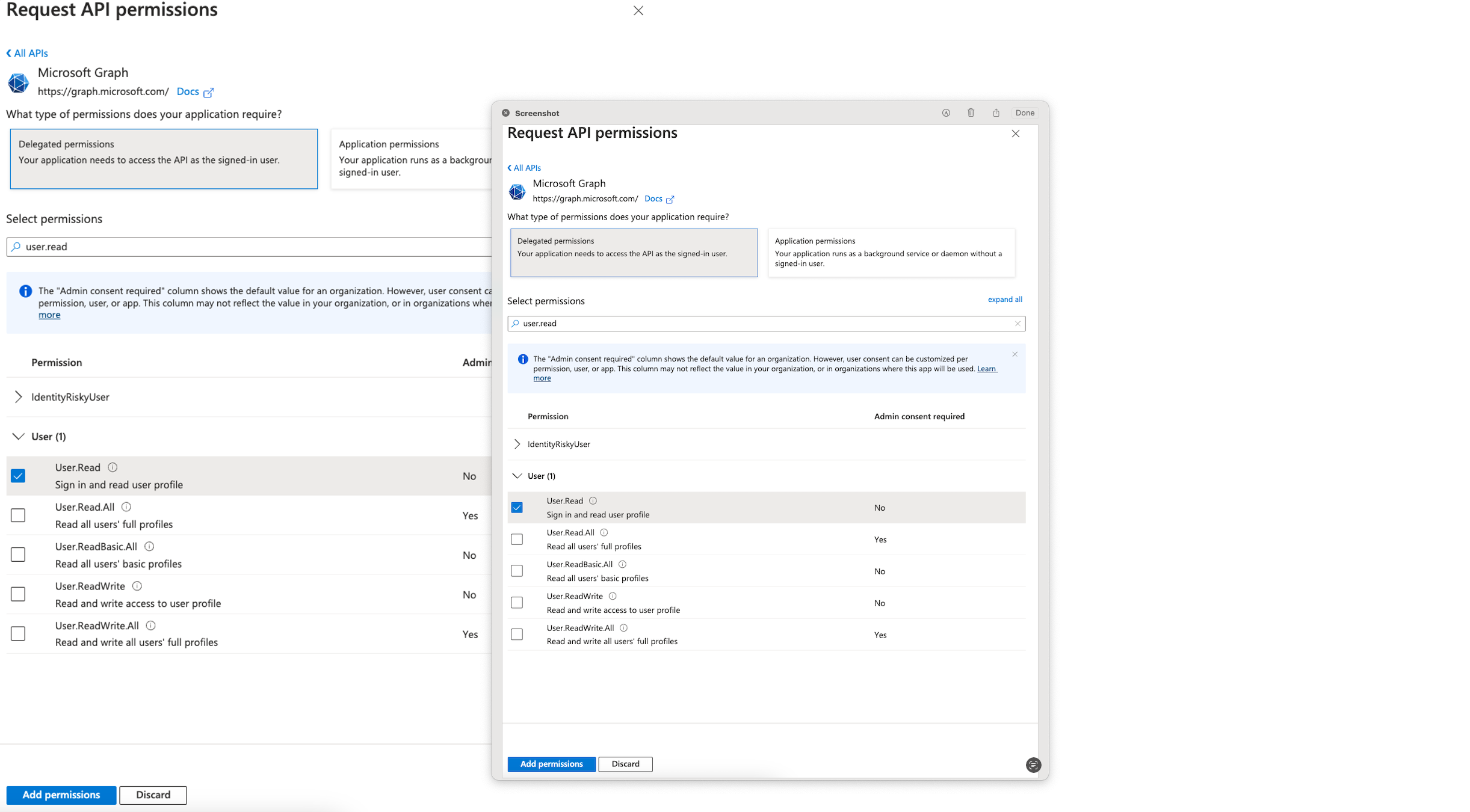Screen dimensions: 1470x812
Task: Open Docs link on background page
Action: point(188,91)
